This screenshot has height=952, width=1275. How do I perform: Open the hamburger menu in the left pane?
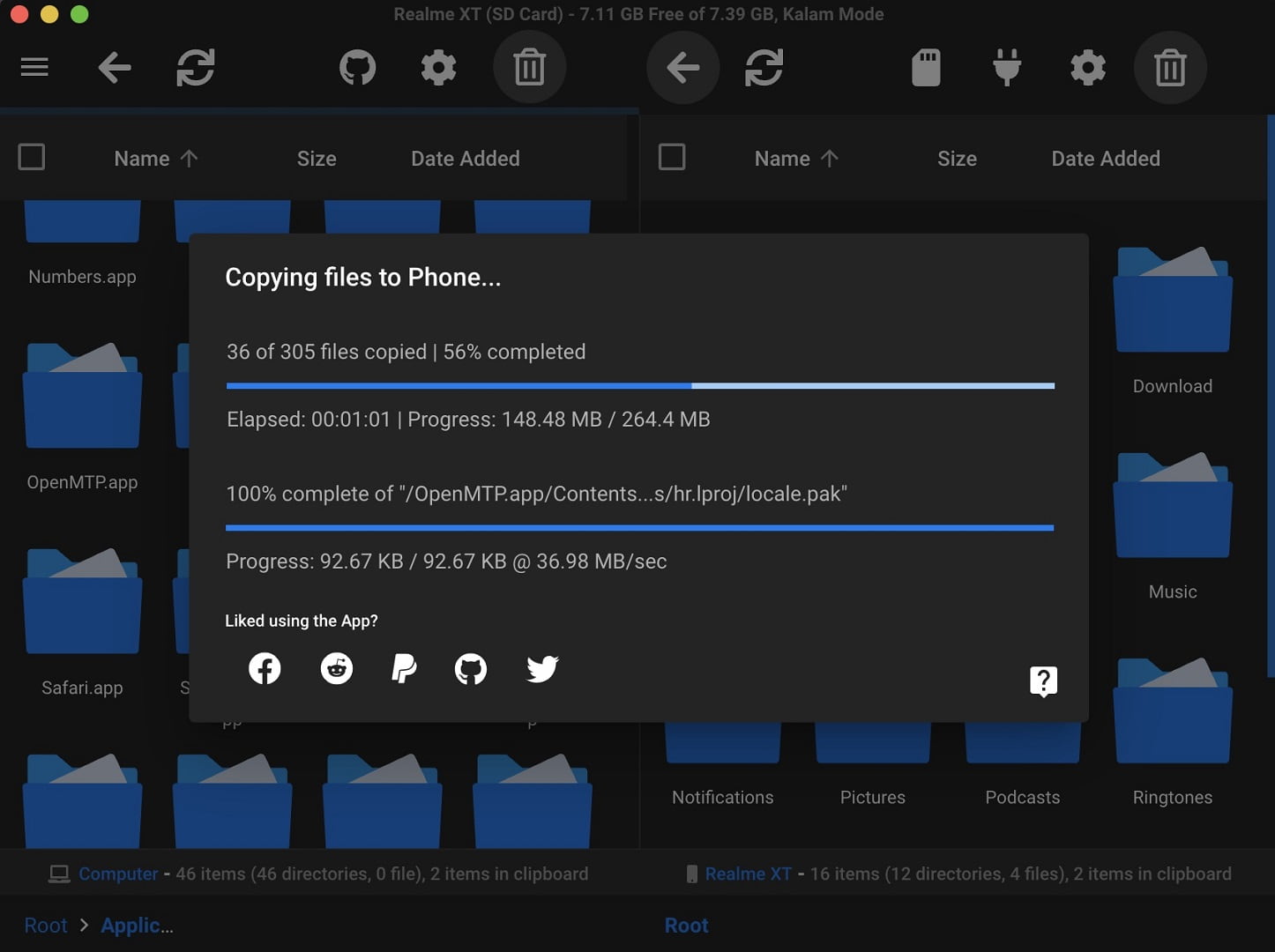tap(34, 67)
